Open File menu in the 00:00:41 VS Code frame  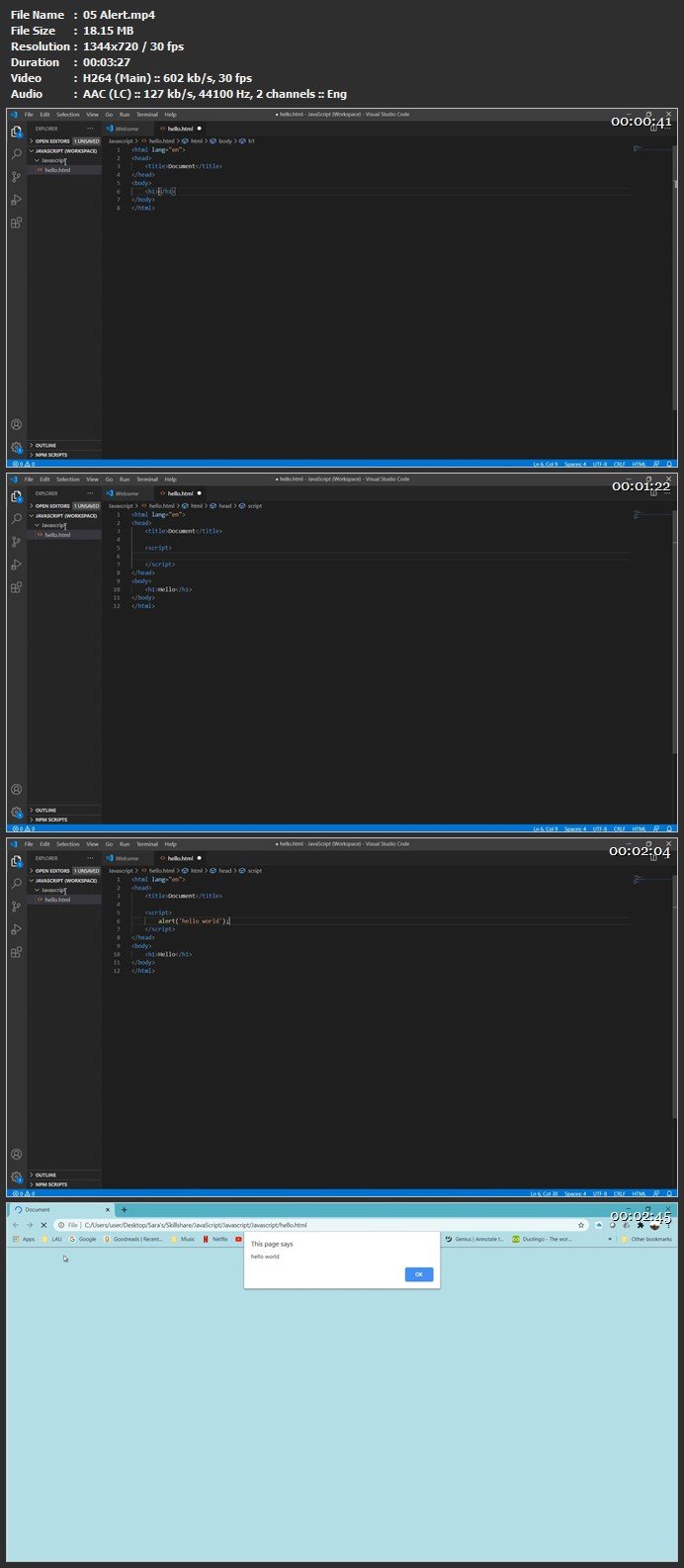(29, 115)
